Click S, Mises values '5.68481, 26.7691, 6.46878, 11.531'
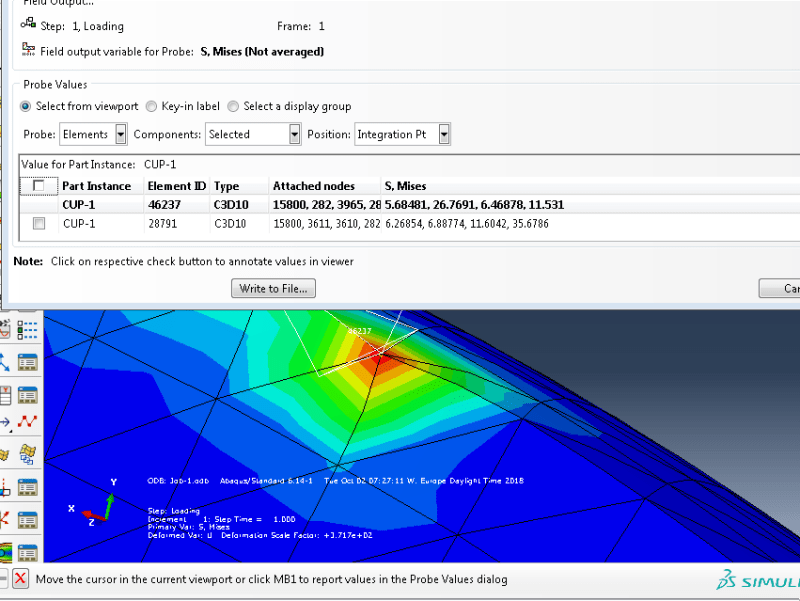 474,205
